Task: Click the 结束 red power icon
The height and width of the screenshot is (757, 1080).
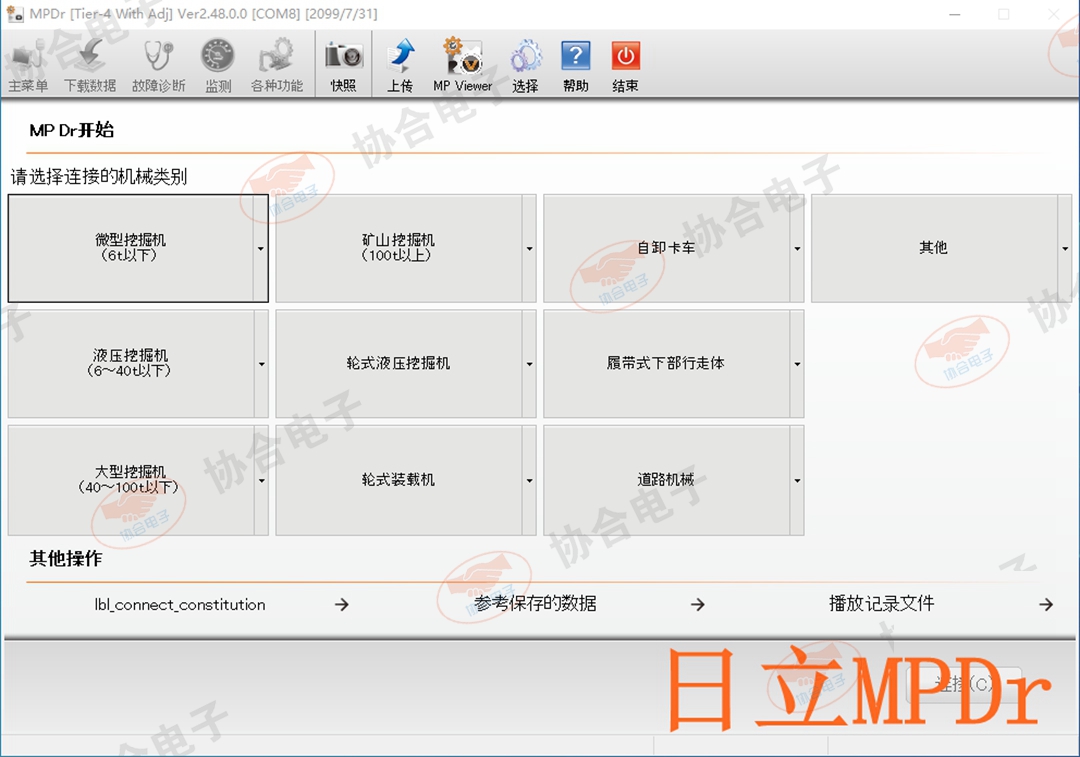Action: click(x=625, y=65)
